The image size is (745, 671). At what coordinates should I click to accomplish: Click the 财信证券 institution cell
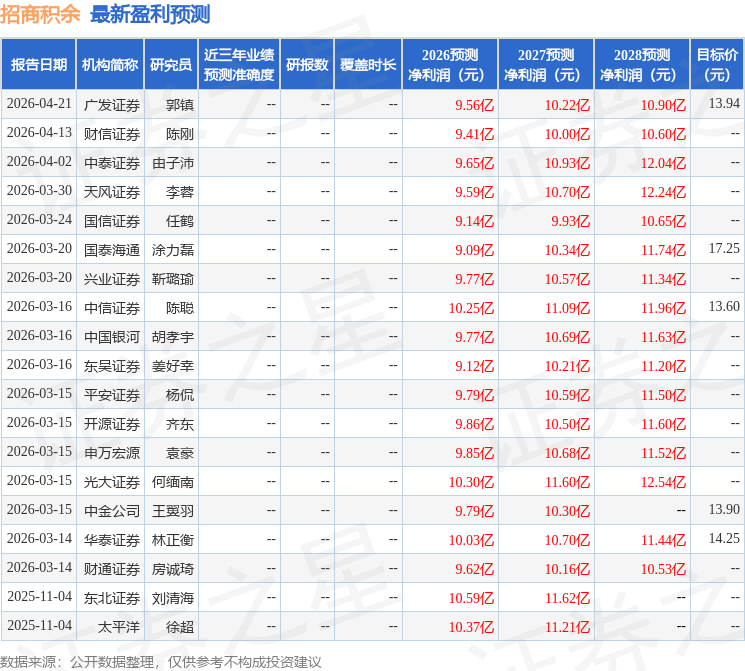tap(112, 134)
